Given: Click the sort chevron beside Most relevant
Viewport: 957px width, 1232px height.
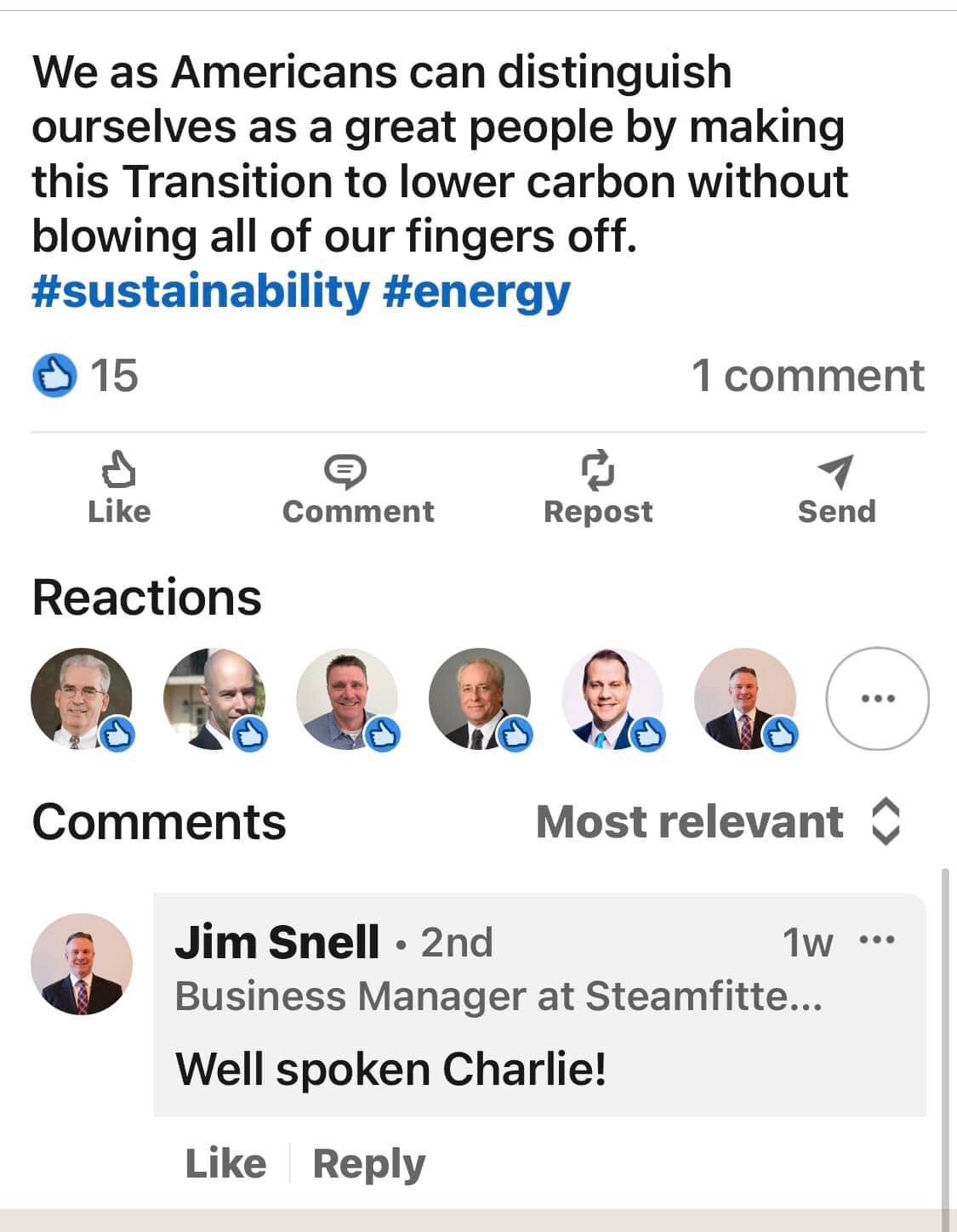Looking at the screenshot, I should [x=886, y=822].
